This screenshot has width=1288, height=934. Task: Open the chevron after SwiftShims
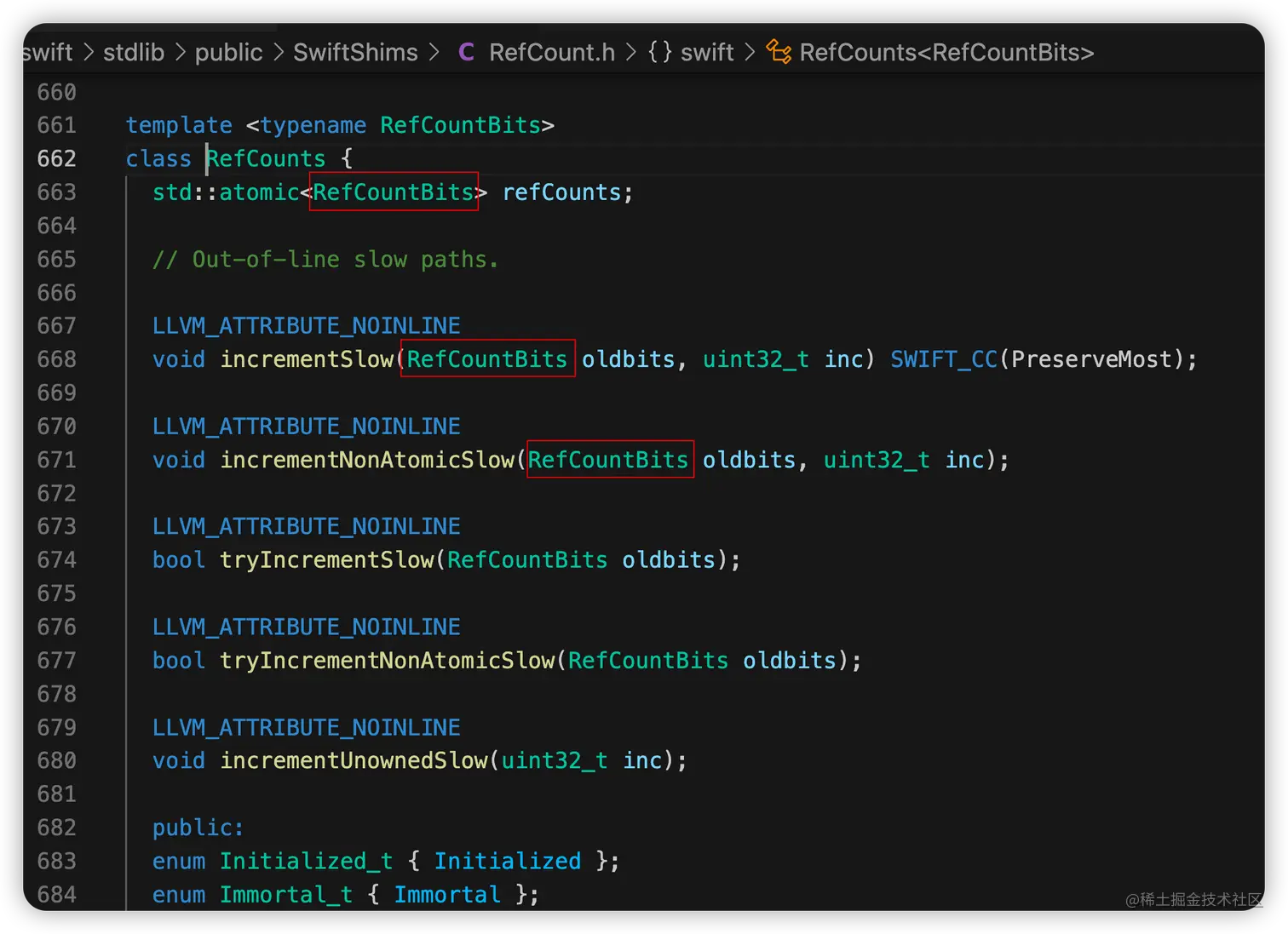pos(434,52)
